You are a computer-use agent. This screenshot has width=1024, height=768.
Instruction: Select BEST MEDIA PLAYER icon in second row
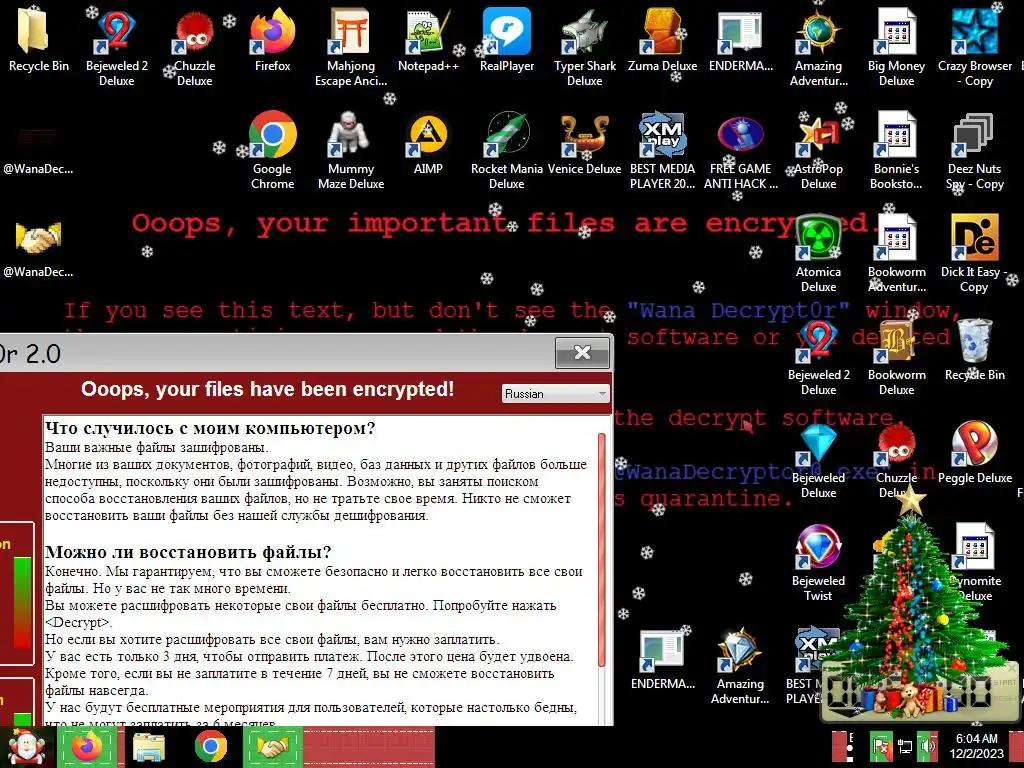point(662,150)
